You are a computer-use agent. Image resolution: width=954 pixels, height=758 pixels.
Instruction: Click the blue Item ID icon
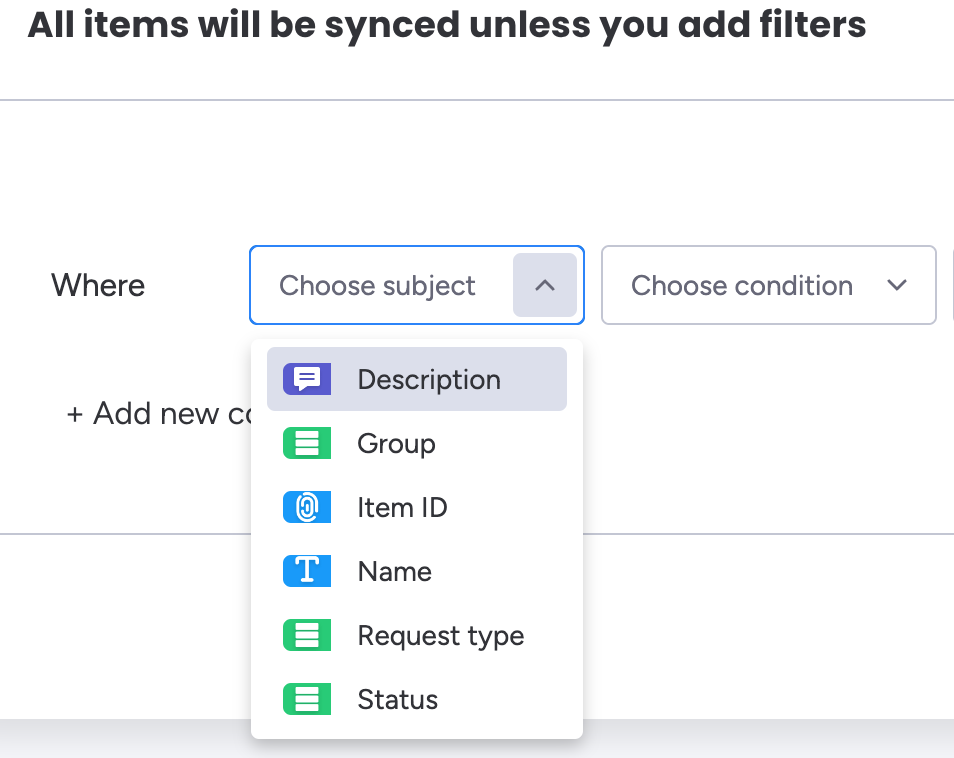point(307,508)
